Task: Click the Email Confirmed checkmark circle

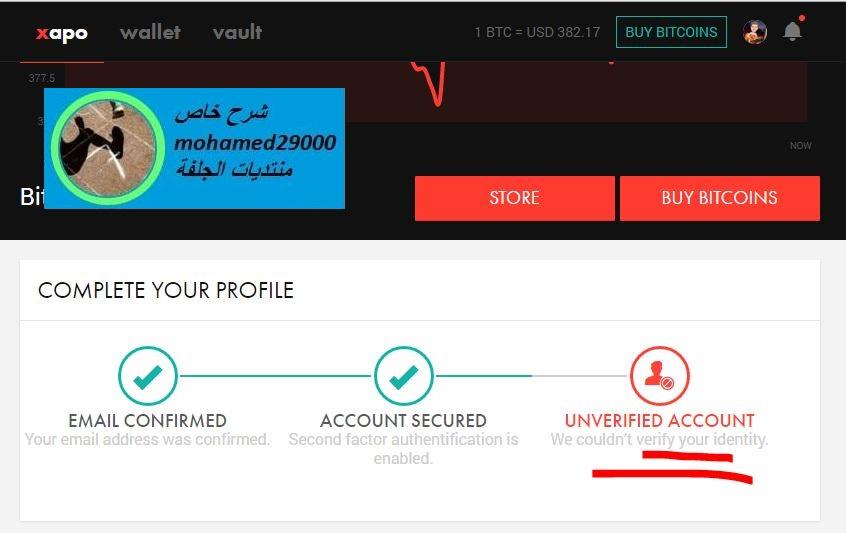Action: click(148, 376)
